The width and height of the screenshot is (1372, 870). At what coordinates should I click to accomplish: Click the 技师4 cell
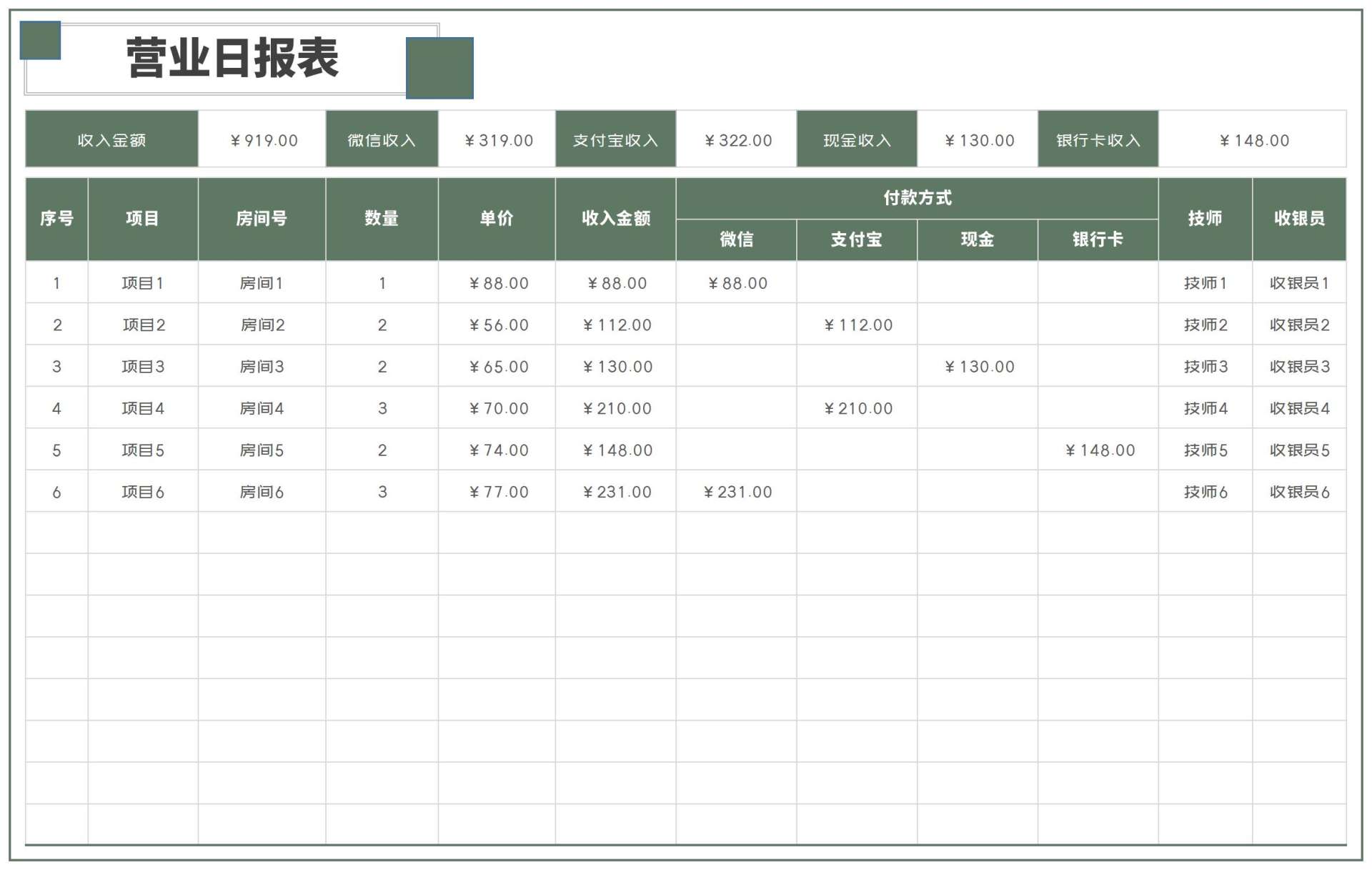(1206, 408)
